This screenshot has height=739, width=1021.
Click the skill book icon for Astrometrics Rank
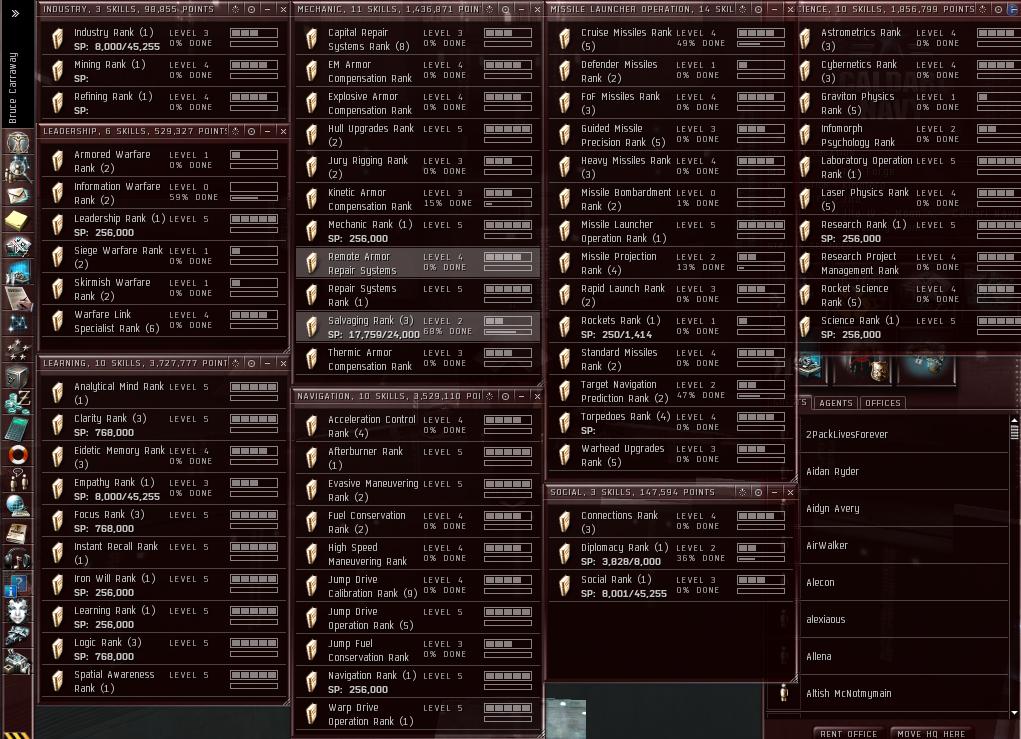(x=805, y=39)
